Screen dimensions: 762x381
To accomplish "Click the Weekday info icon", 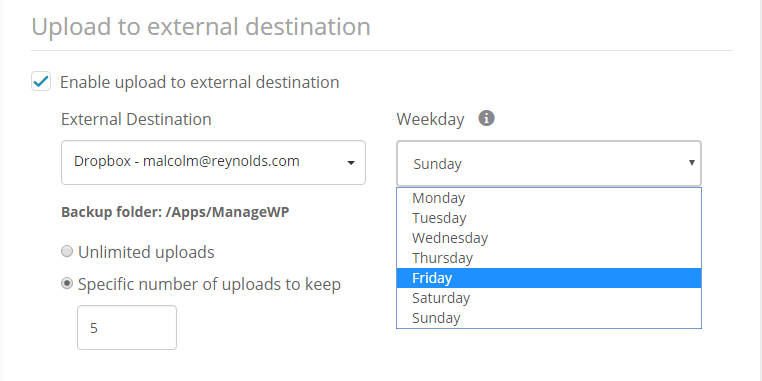I will [486, 118].
